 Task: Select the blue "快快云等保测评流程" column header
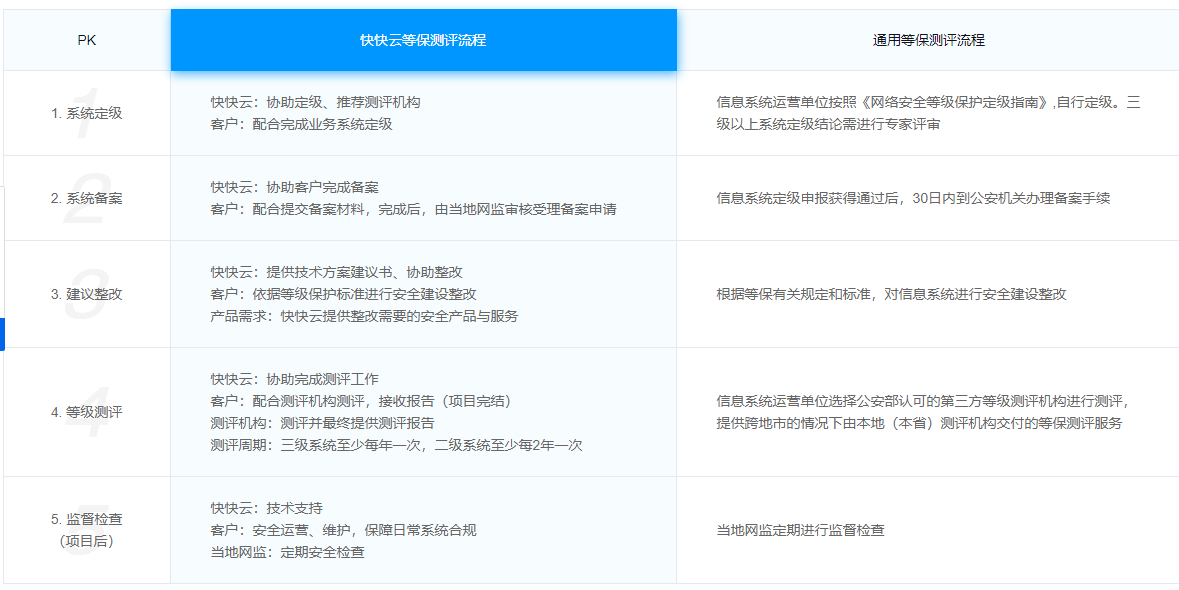[x=423, y=41]
